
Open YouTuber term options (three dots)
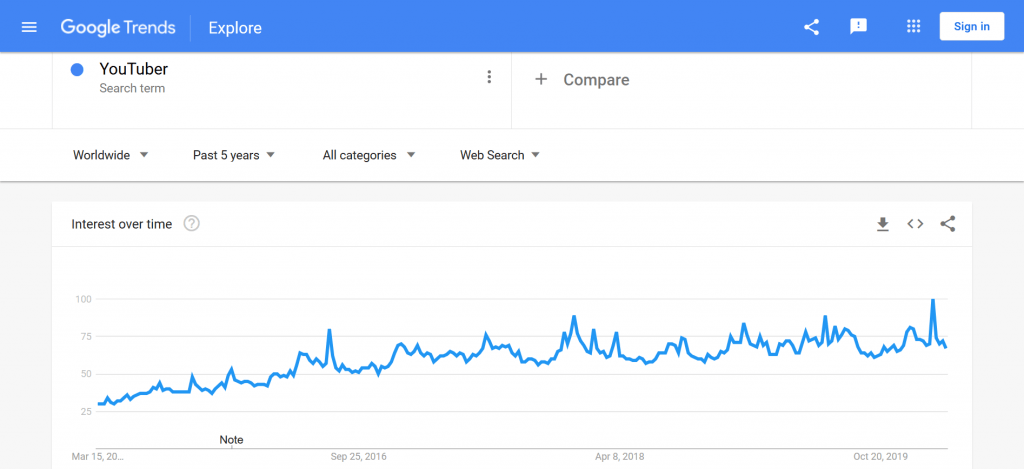click(x=489, y=77)
